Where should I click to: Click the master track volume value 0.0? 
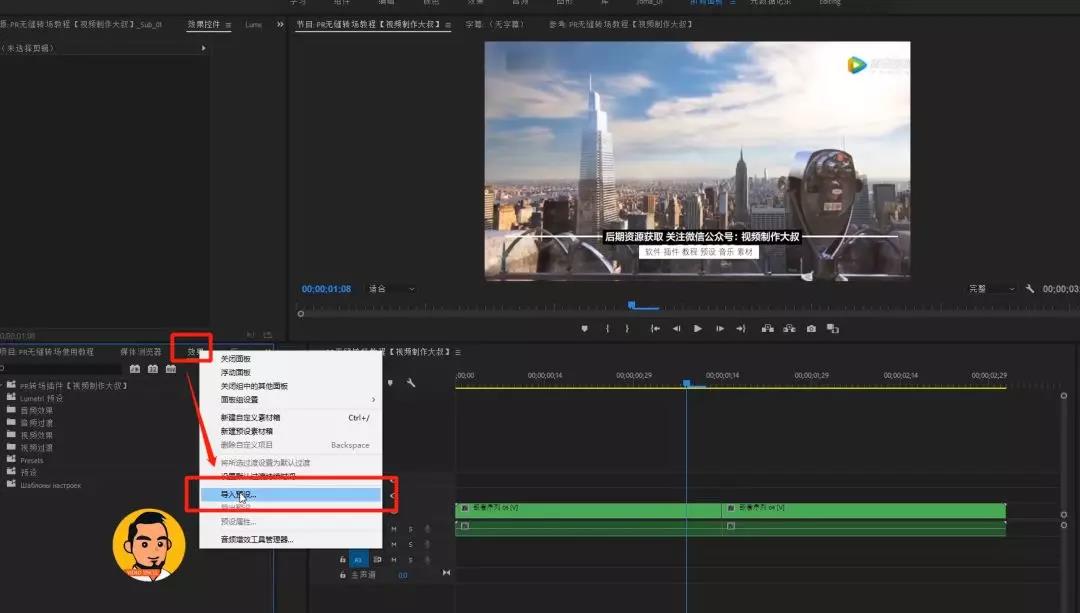403,575
